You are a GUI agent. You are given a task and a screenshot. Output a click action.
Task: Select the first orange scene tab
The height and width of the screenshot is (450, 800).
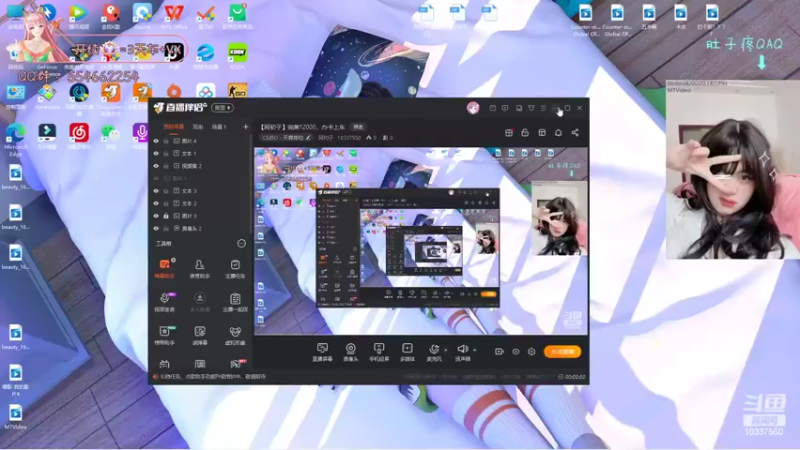click(x=173, y=127)
